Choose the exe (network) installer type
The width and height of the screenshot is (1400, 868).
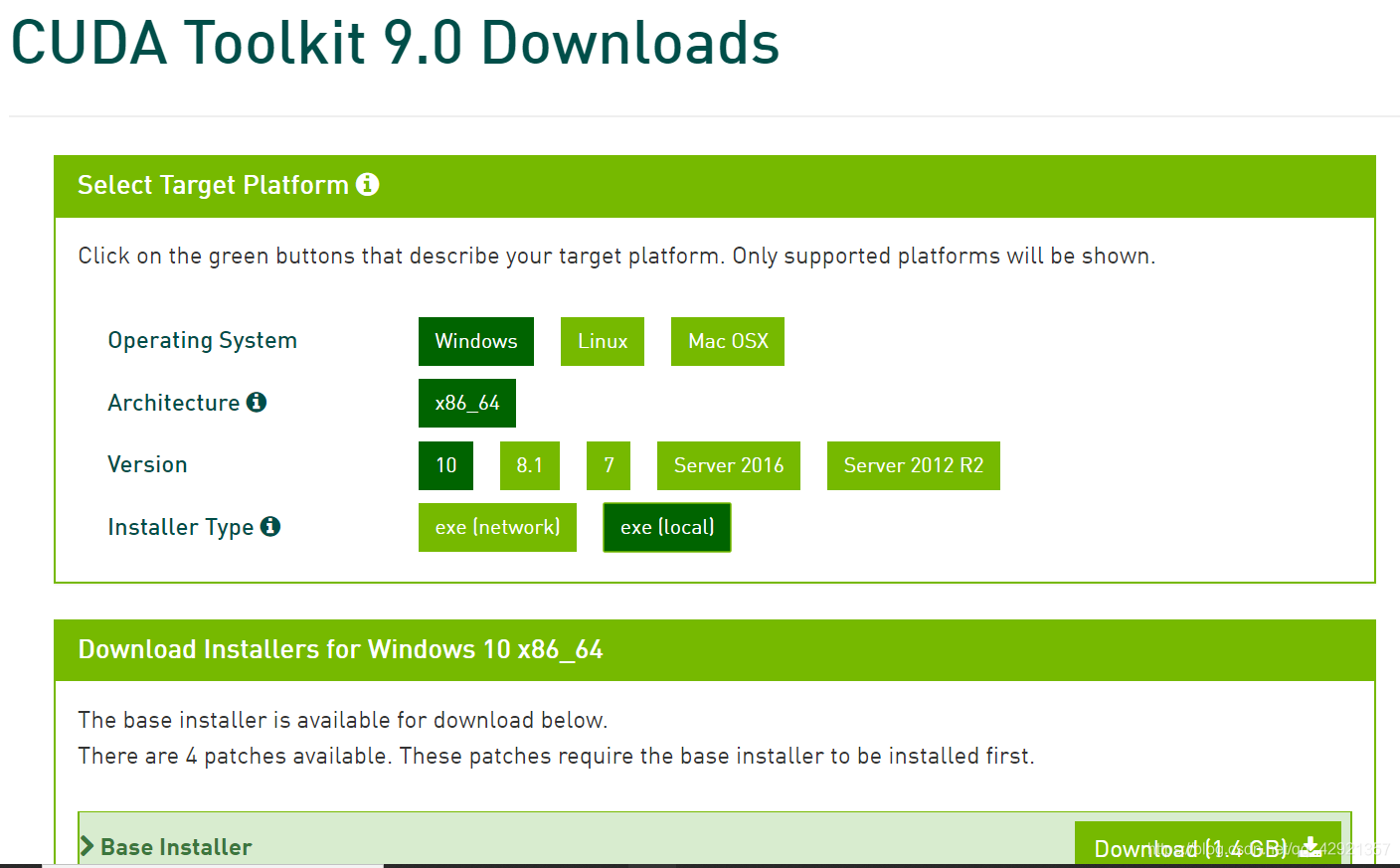(x=497, y=527)
